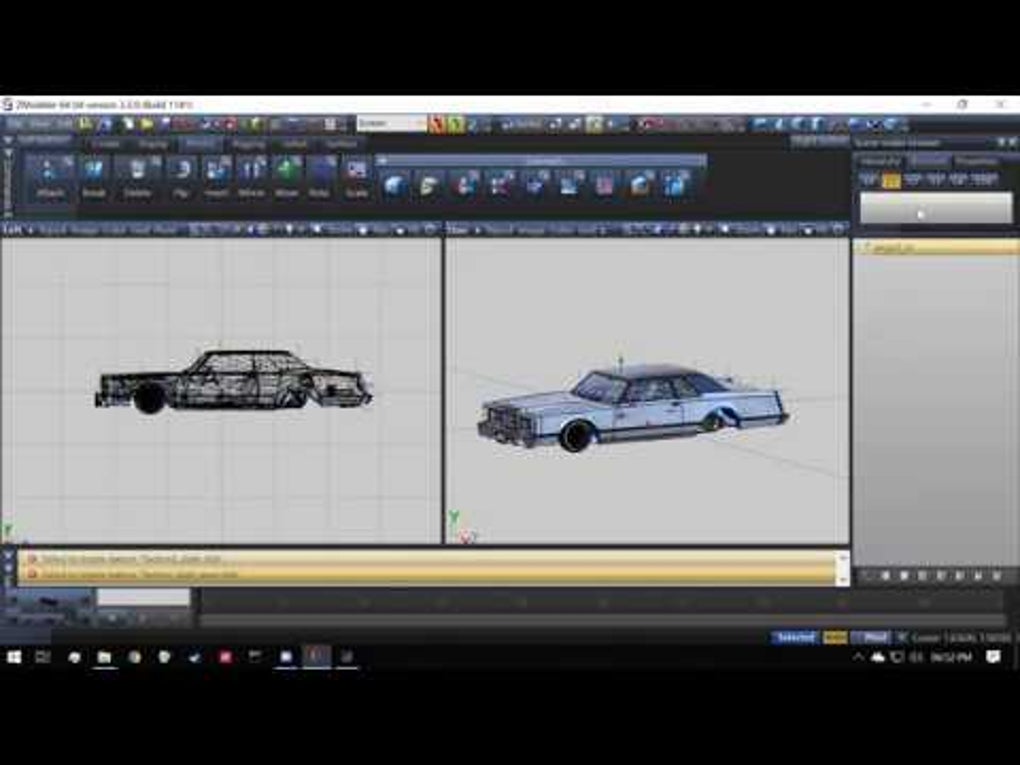Switch to Structure tab in scene browser
Screen dimensions: 1020x765
click(929, 161)
